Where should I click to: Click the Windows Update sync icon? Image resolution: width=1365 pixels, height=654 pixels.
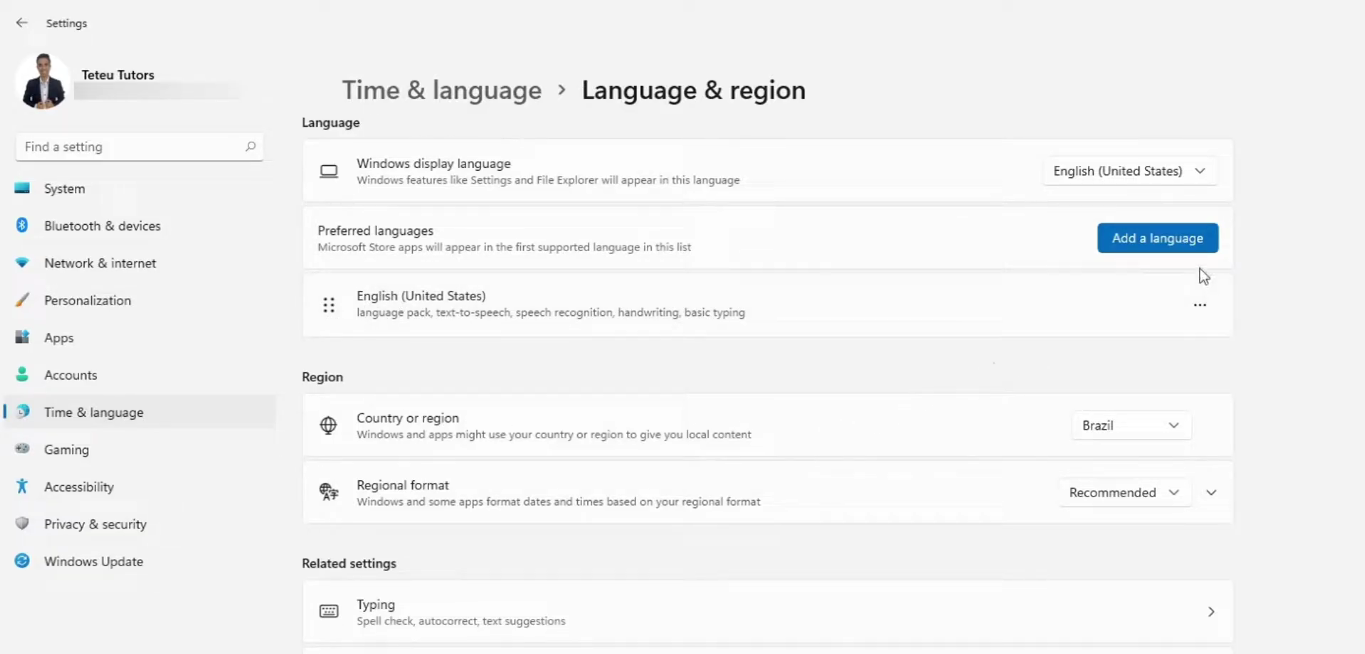[22, 561]
